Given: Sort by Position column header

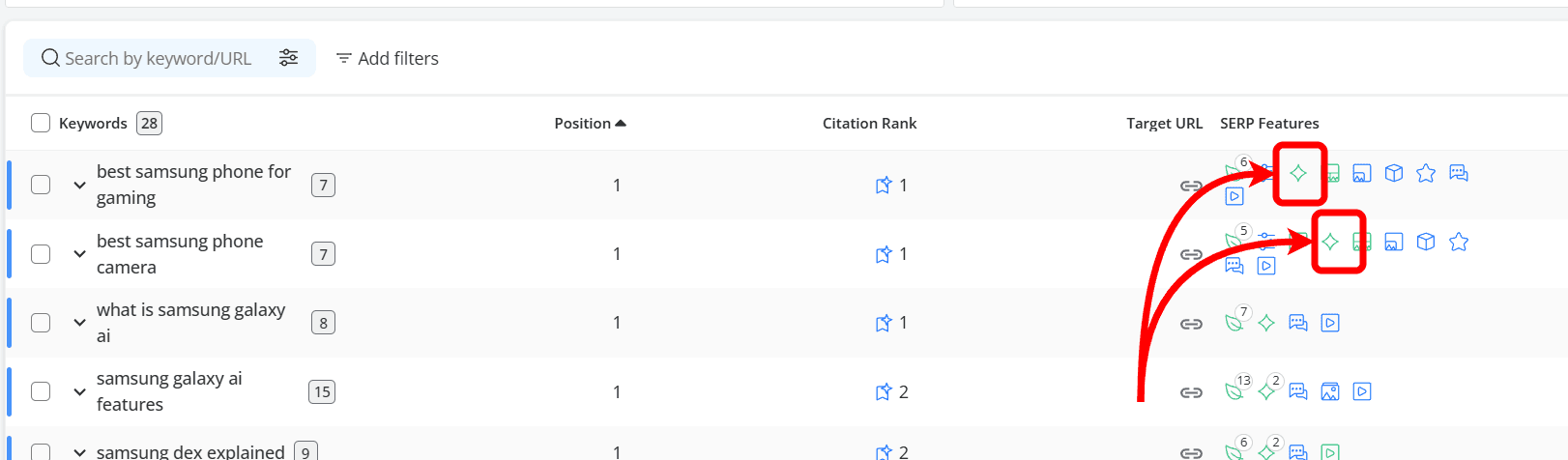Looking at the screenshot, I should coord(590,123).
